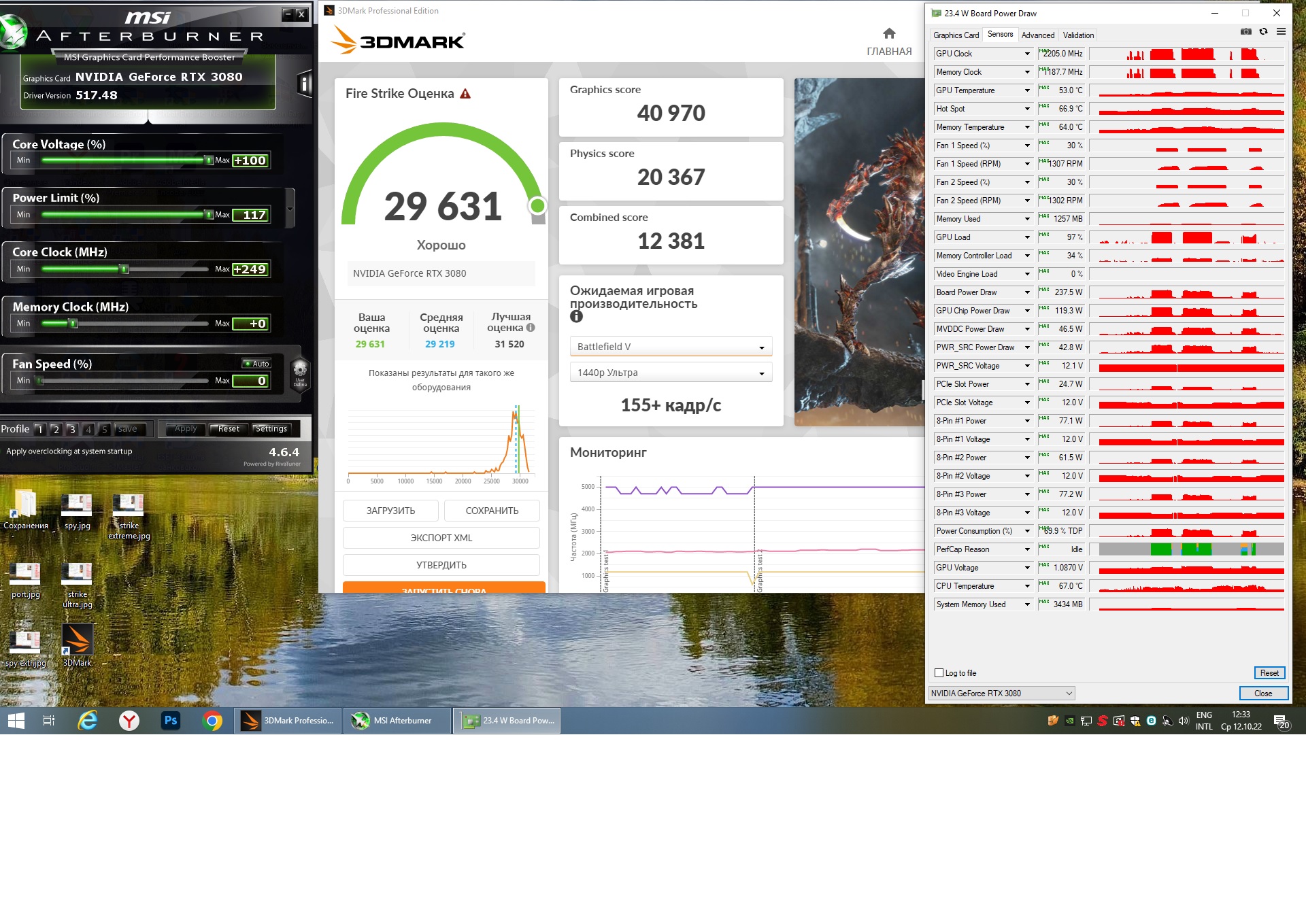Toggle the fan speed Auto button
The height and width of the screenshot is (924, 1306).
click(x=257, y=364)
